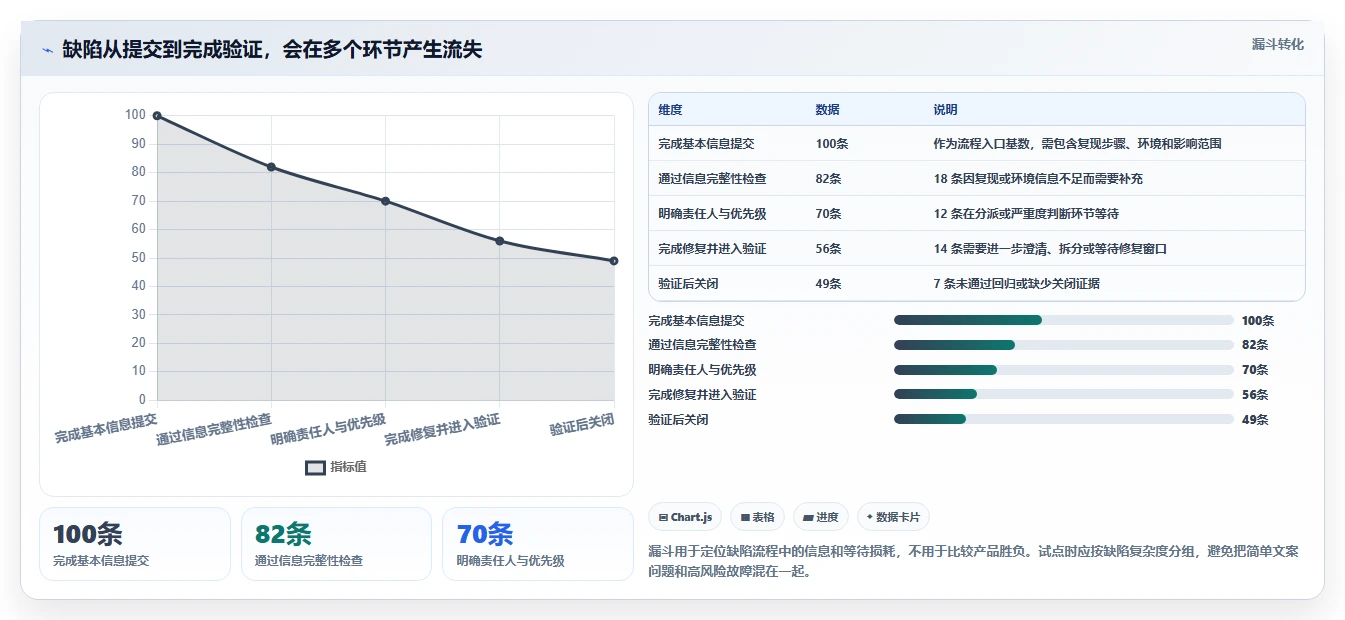Select the 表格 chip
Viewport: 1345px width, 620px height.
(x=757, y=517)
